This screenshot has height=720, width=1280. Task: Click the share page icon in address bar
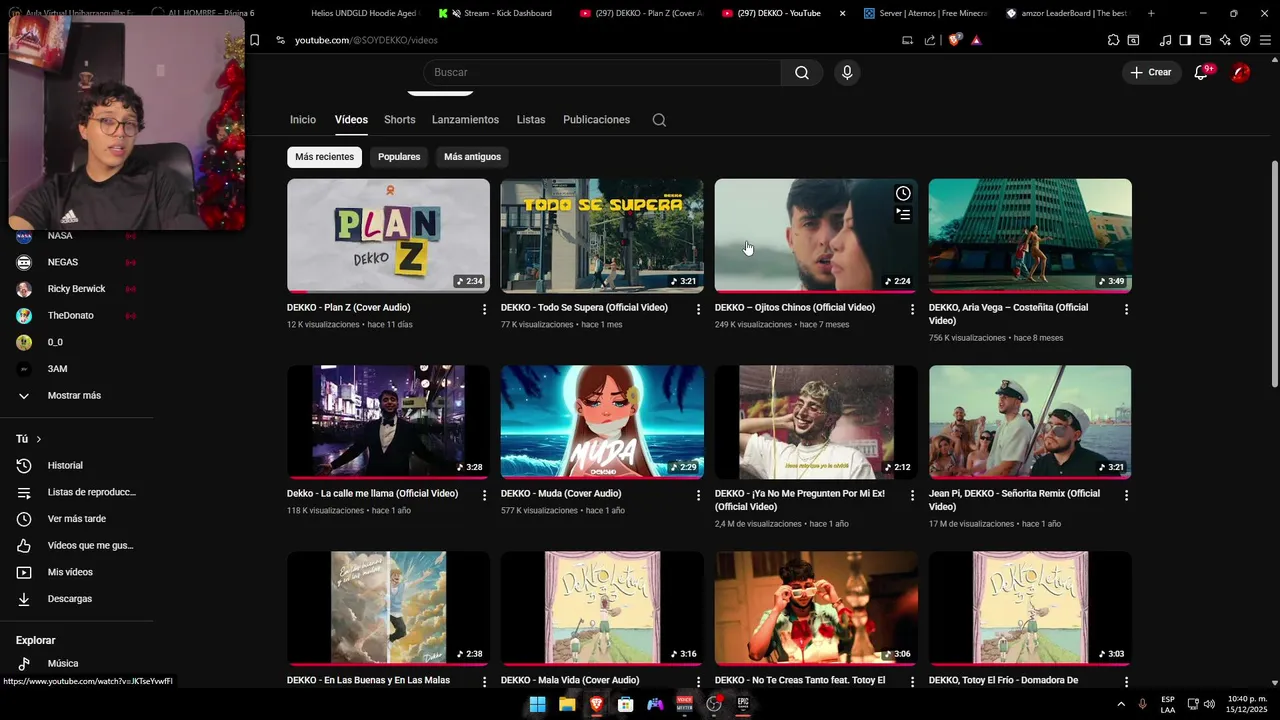[930, 40]
